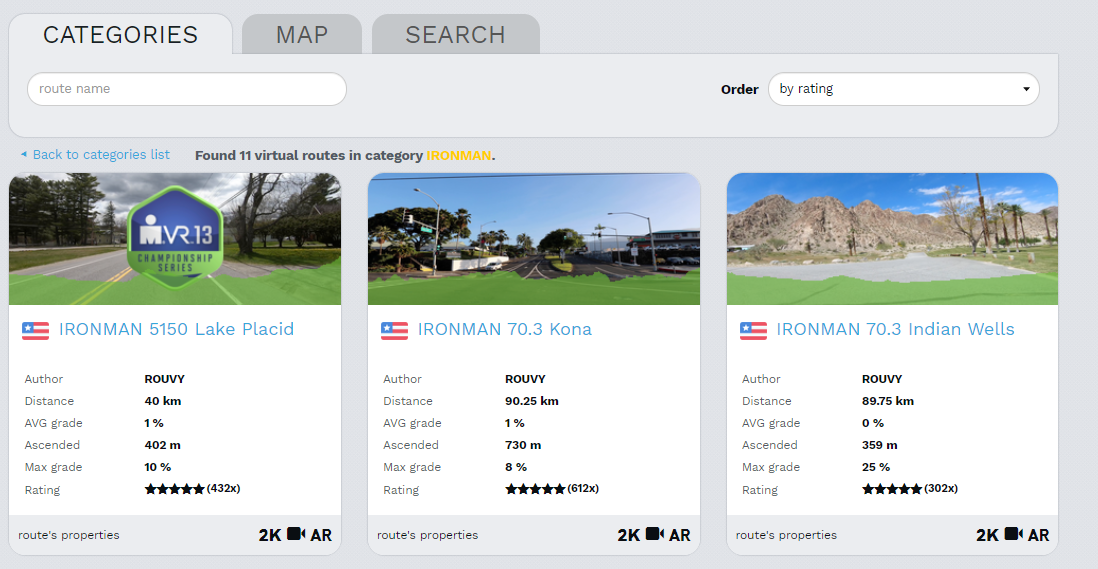This screenshot has height=569, width=1098.
Task: Click the ROUVY author on Kona card
Action: tap(525, 379)
